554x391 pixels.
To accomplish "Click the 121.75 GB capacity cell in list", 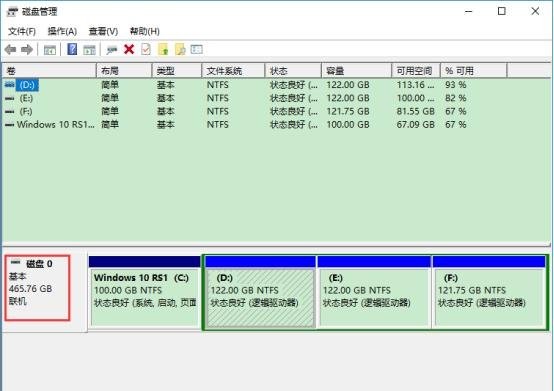I will point(348,112).
